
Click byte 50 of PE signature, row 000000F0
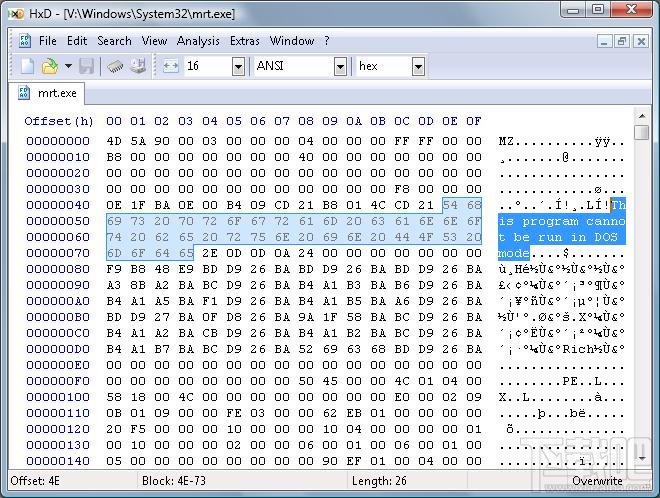pos(306,381)
